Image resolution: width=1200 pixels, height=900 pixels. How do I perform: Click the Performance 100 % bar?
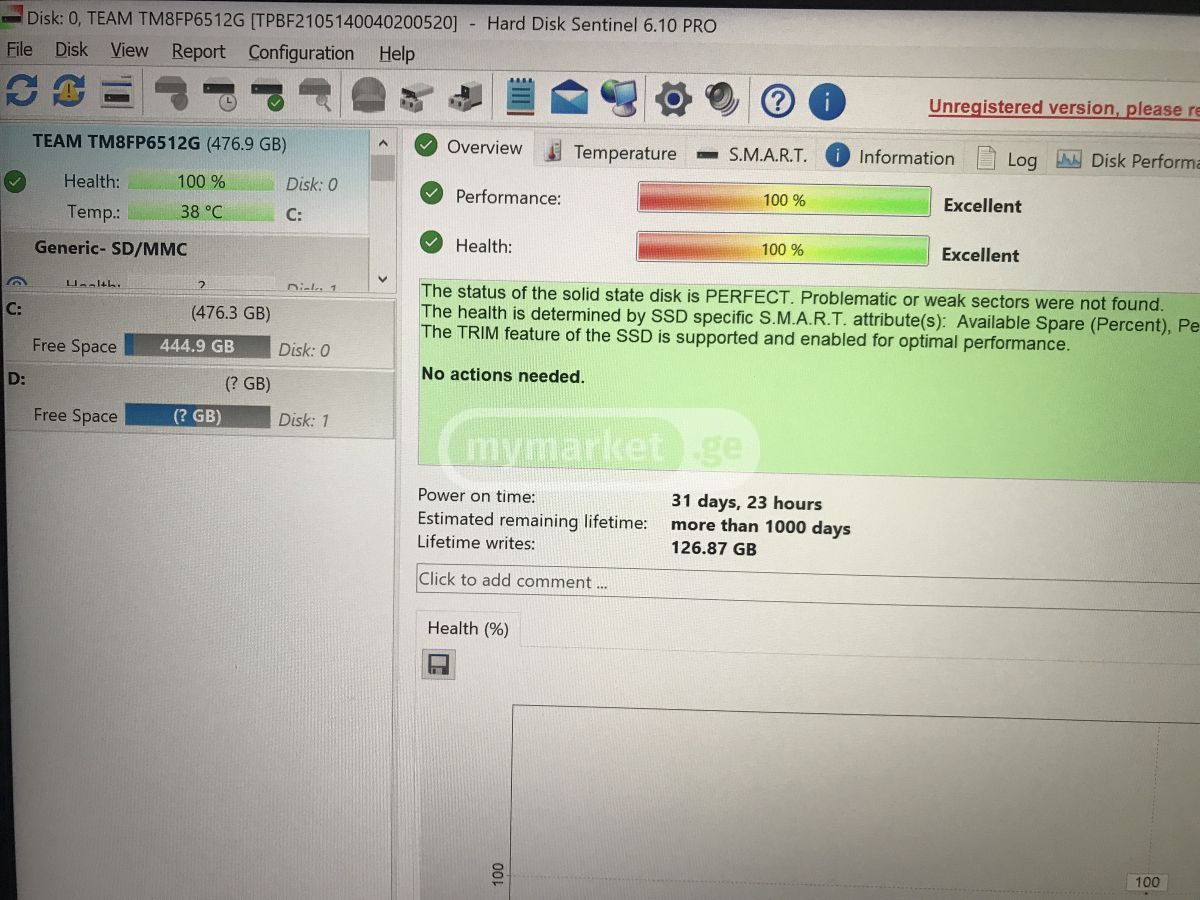coord(784,200)
